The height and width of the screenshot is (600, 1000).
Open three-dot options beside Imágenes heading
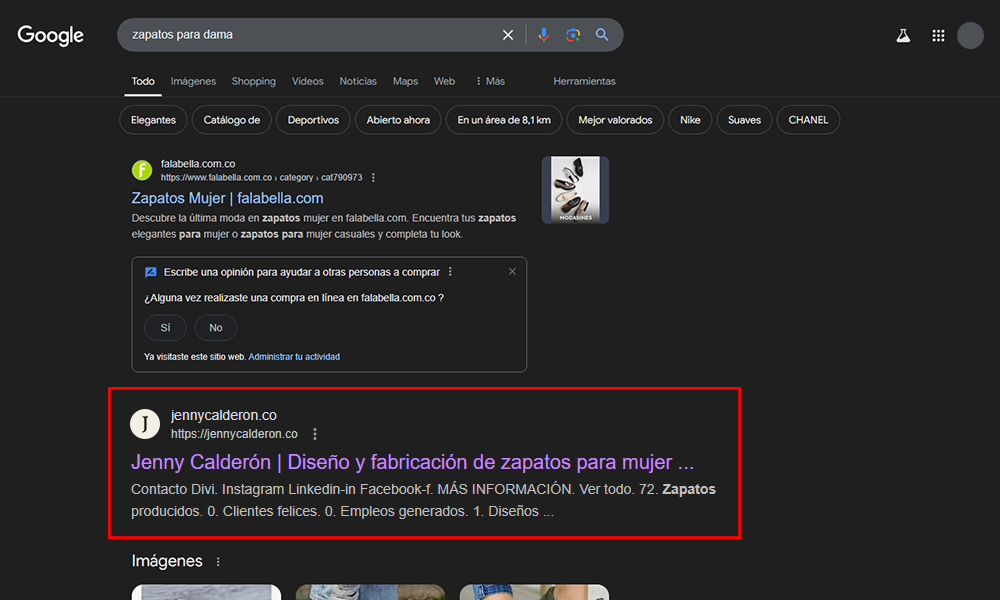pyautogui.click(x=218, y=562)
